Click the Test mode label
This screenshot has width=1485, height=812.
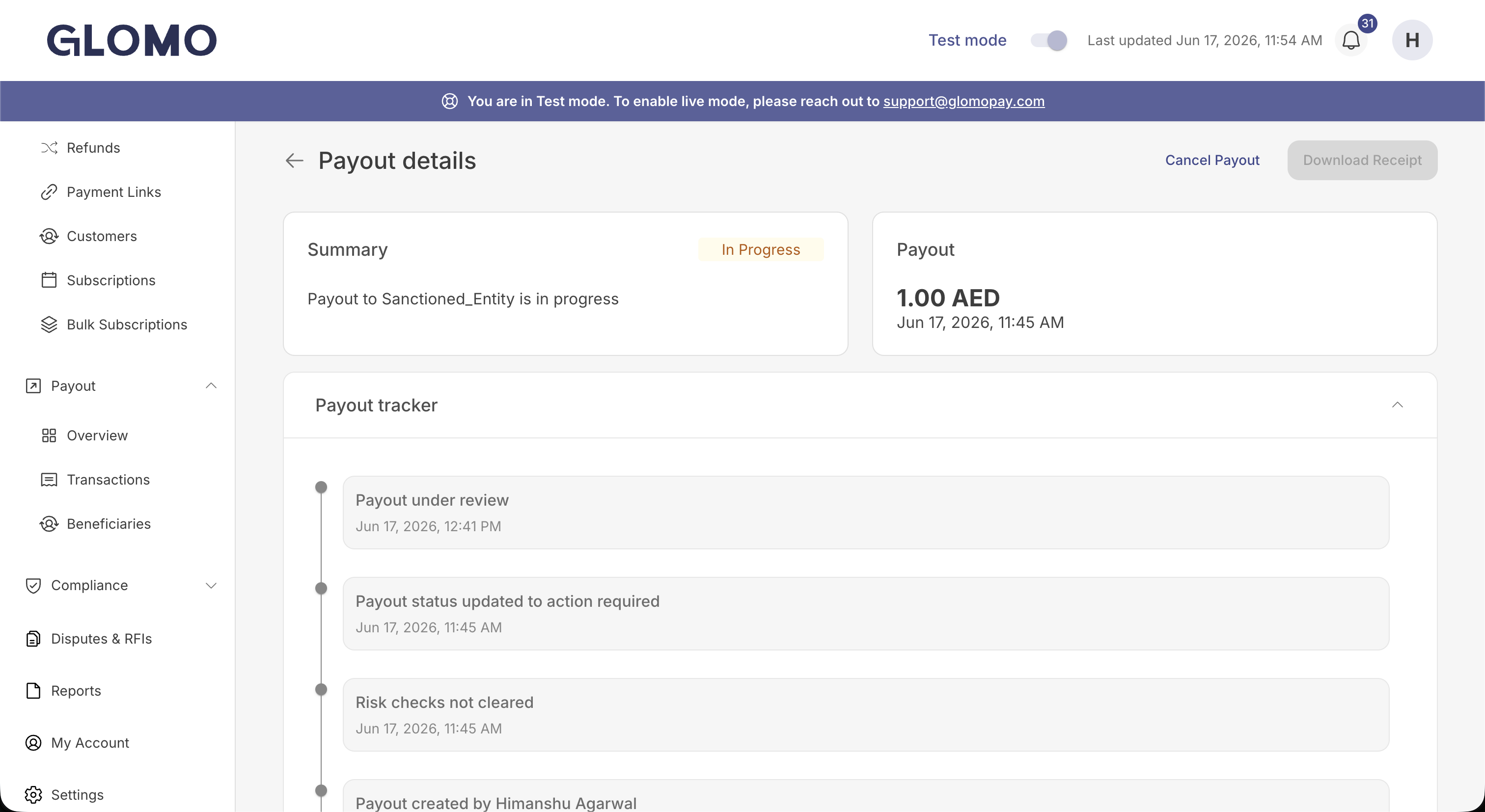coord(967,40)
